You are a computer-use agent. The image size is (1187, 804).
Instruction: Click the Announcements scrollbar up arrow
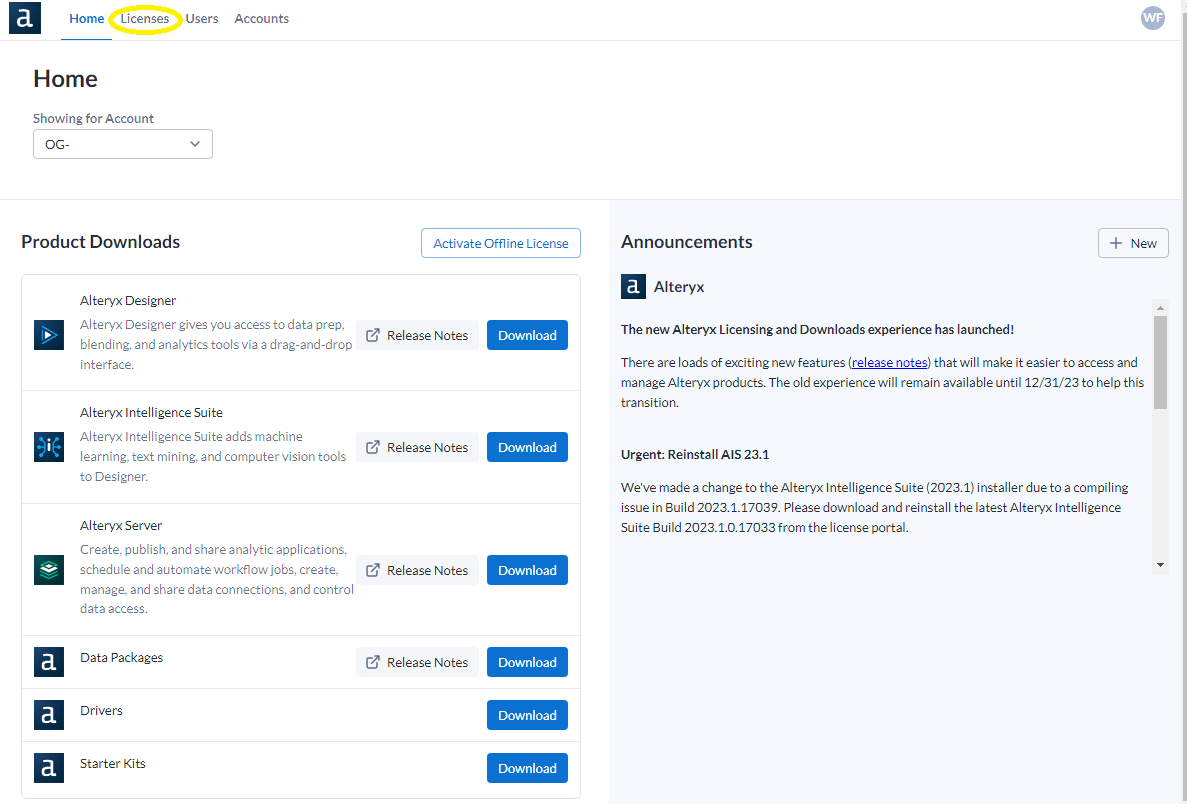pos(1160,307)
